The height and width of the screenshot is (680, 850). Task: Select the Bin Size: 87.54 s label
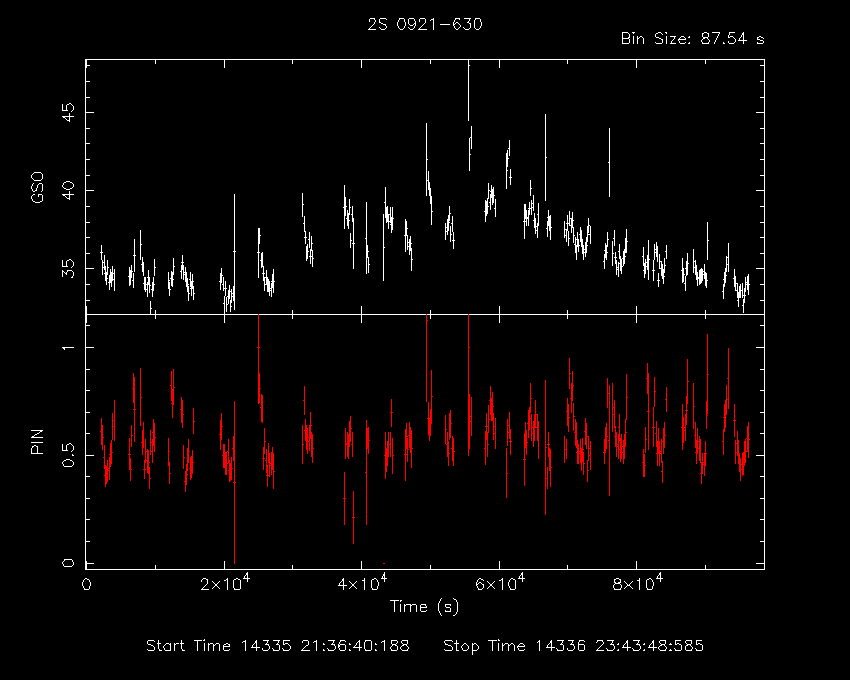pos(692,39)
